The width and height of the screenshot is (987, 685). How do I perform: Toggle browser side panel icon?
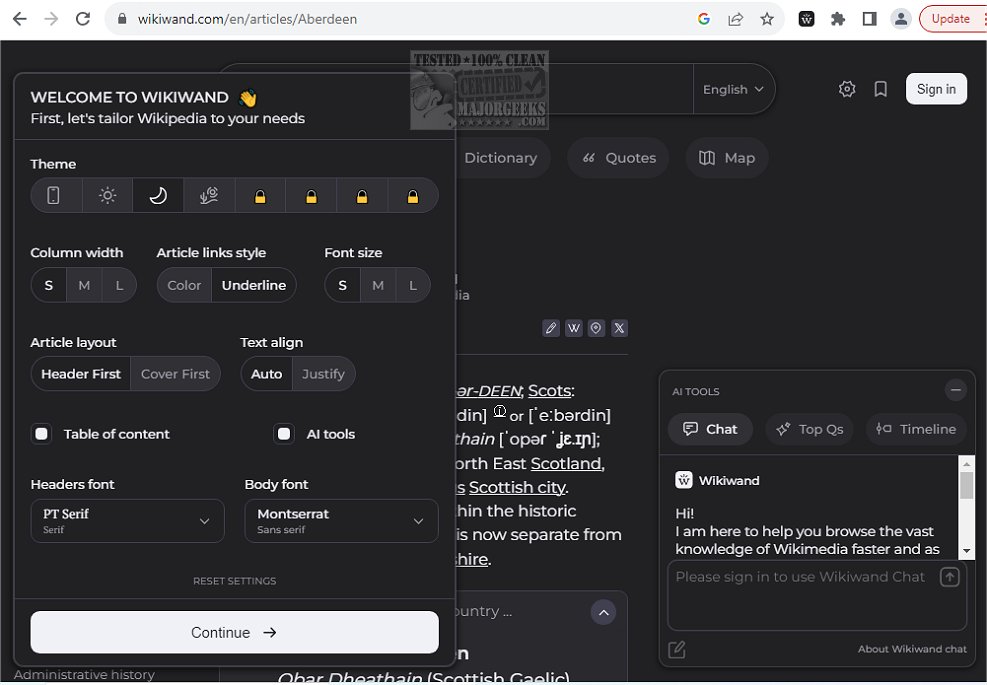[x=869, y=19]
